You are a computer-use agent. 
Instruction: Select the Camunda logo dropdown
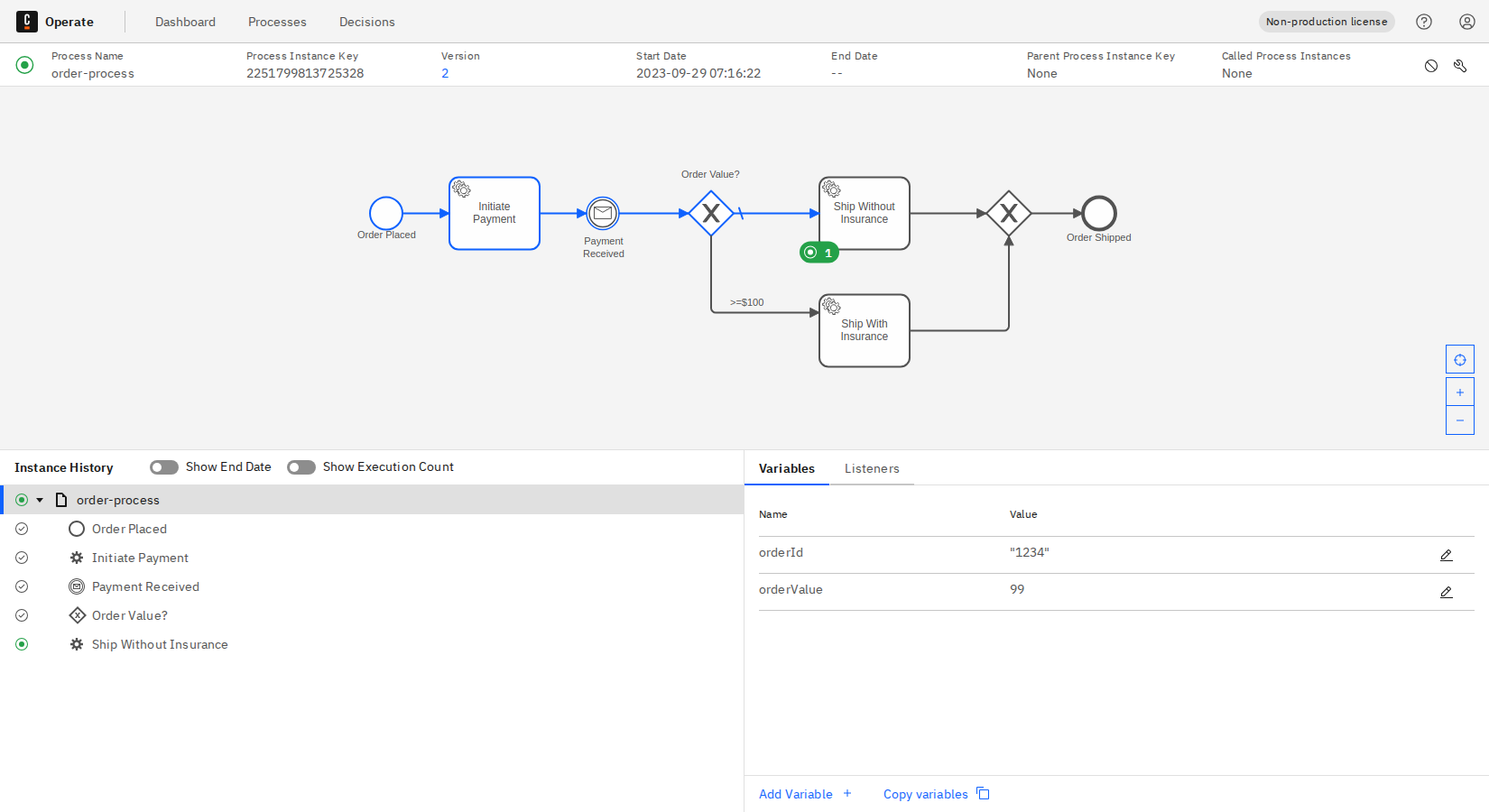pos(26,21)
